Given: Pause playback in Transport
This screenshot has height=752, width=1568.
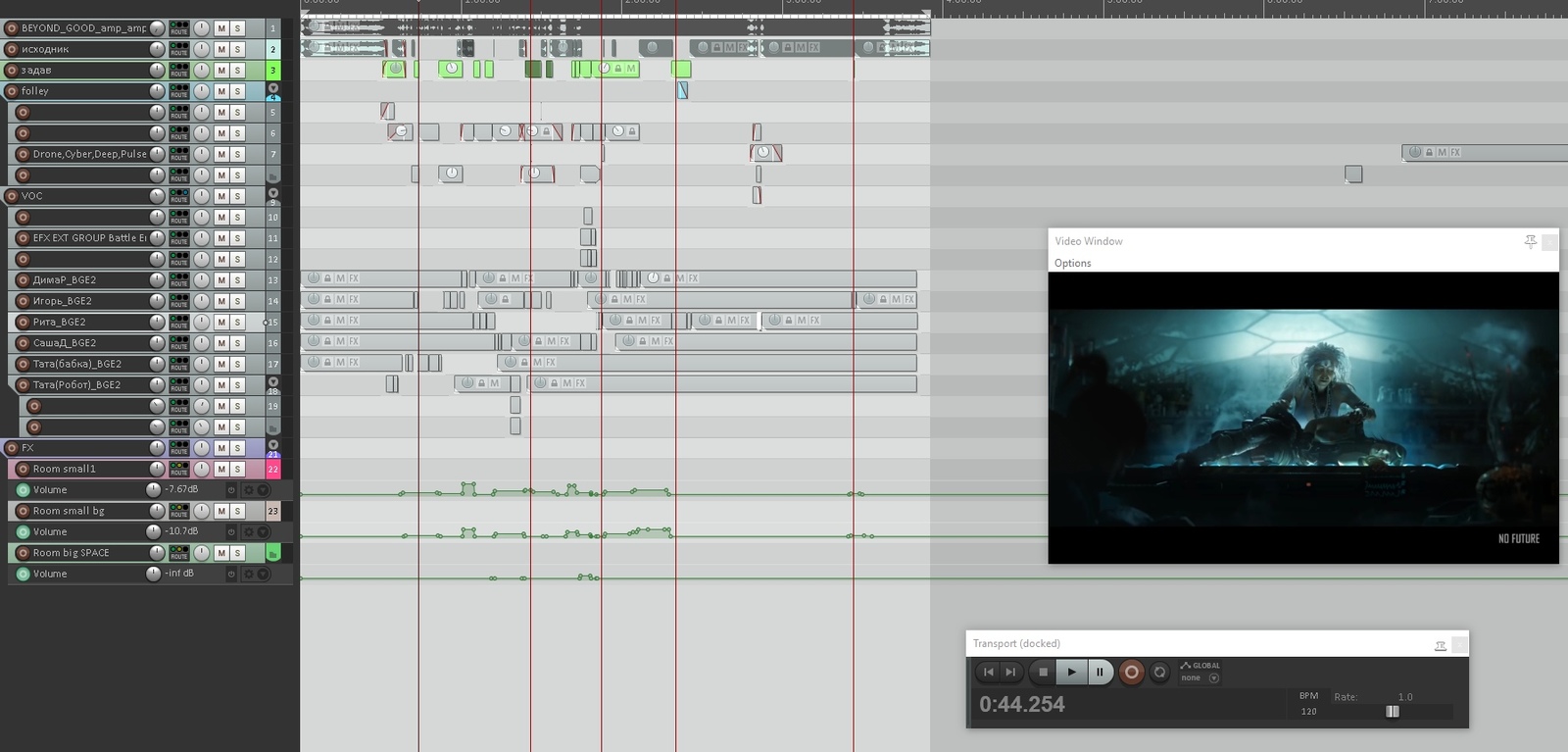Looking at the screenshot, I should pyautogui.click(x=1100, y=672).
